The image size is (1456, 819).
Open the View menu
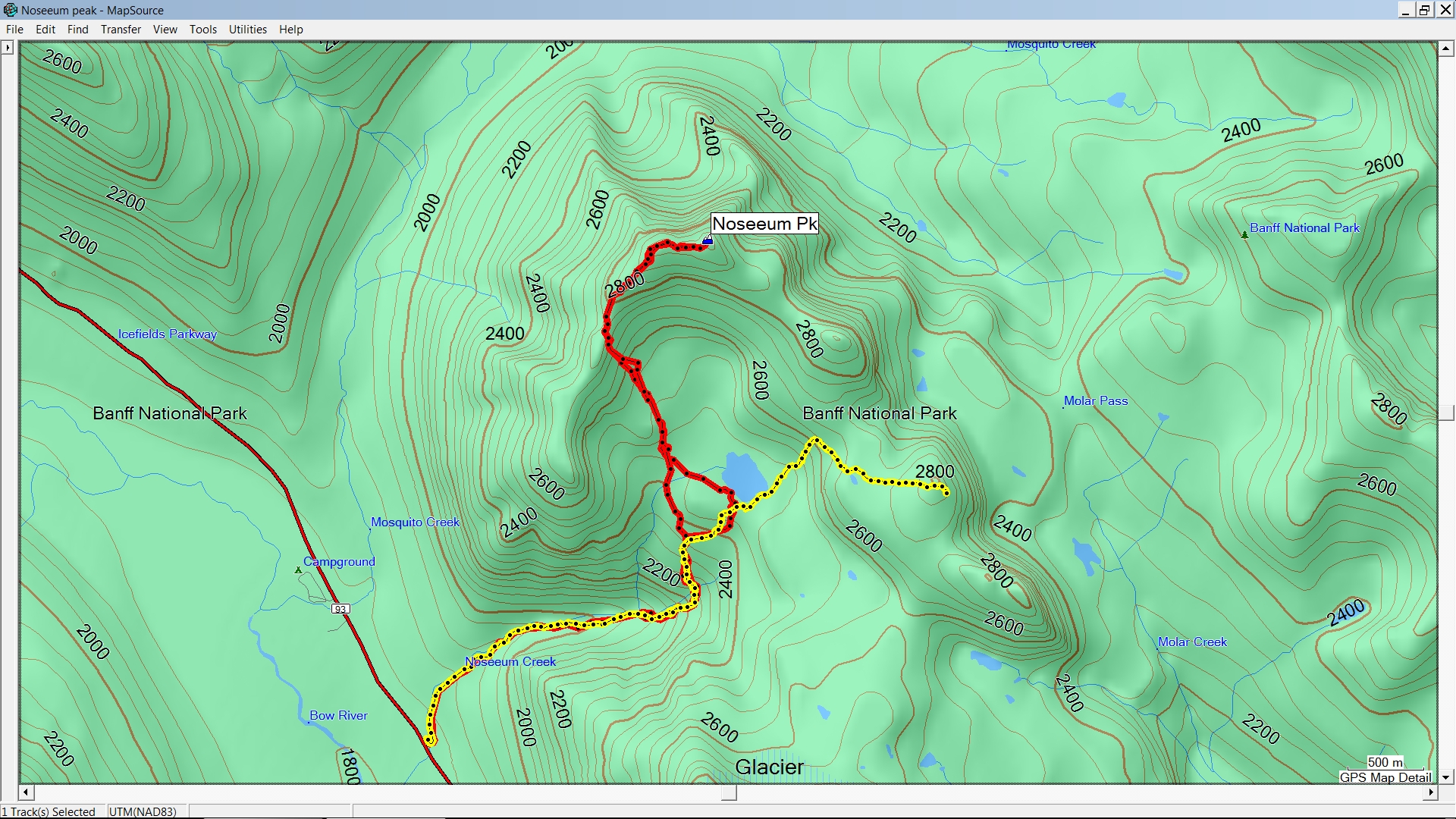pos(165,30)
